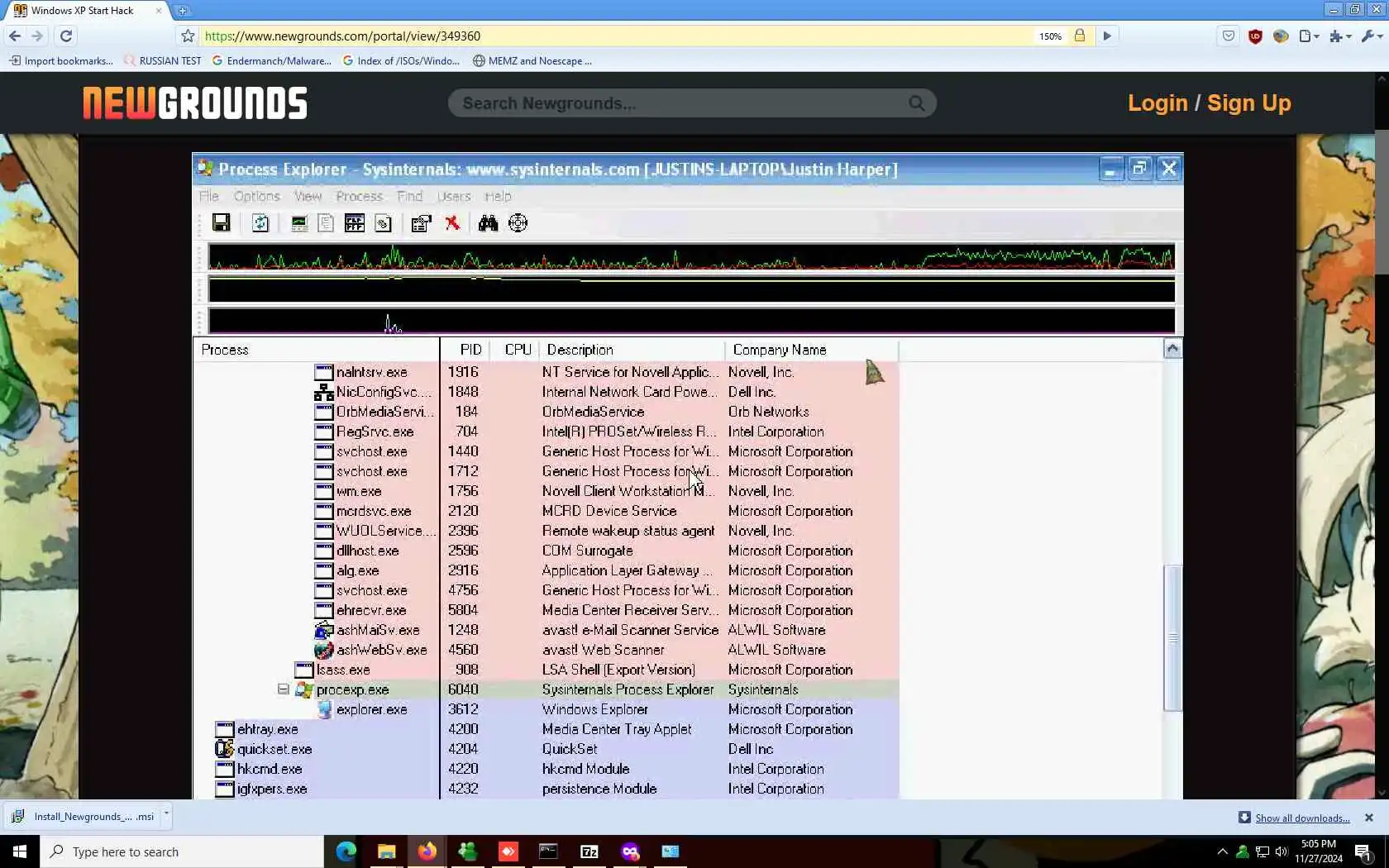Click the Sign Up link on Newgrounds
The height and width of the screenshot is (868, 1389).
[1249, 103]
